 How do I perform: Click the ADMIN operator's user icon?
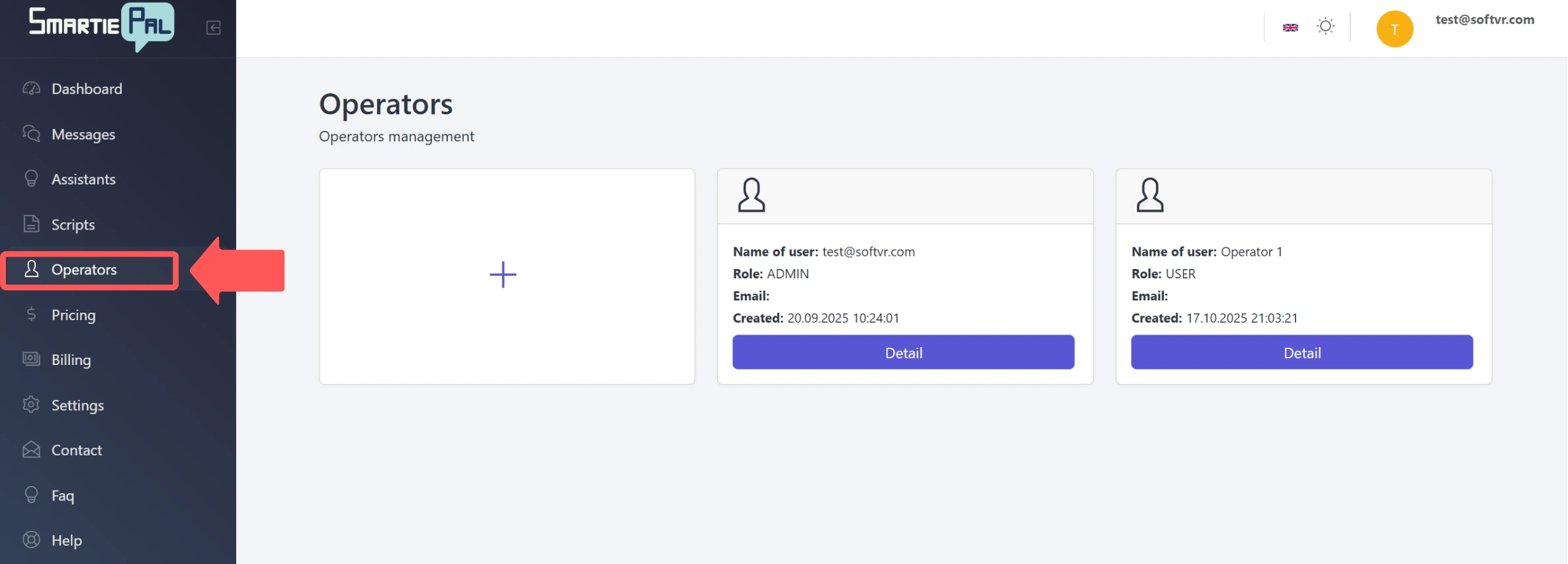point(751,195)
